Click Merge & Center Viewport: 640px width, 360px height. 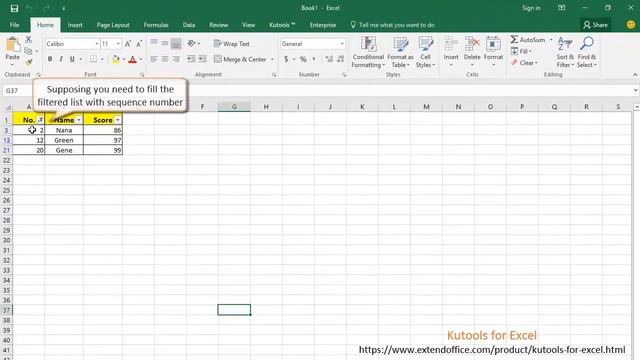(240, 59)
